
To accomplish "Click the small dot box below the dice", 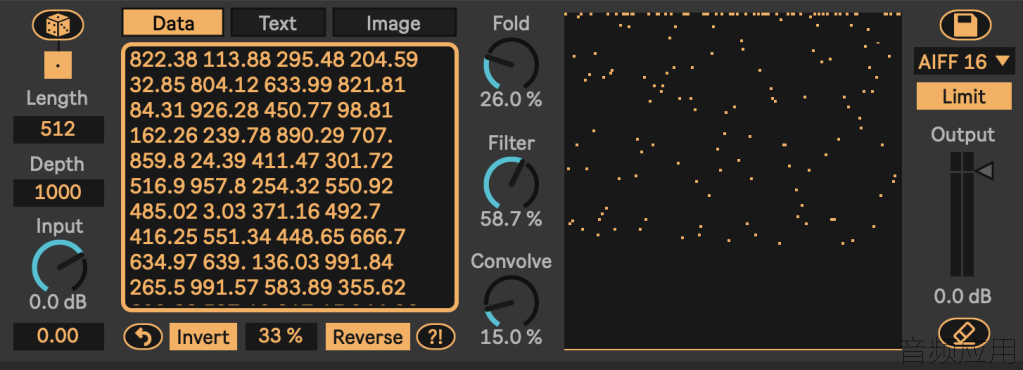I will point(57,66).
